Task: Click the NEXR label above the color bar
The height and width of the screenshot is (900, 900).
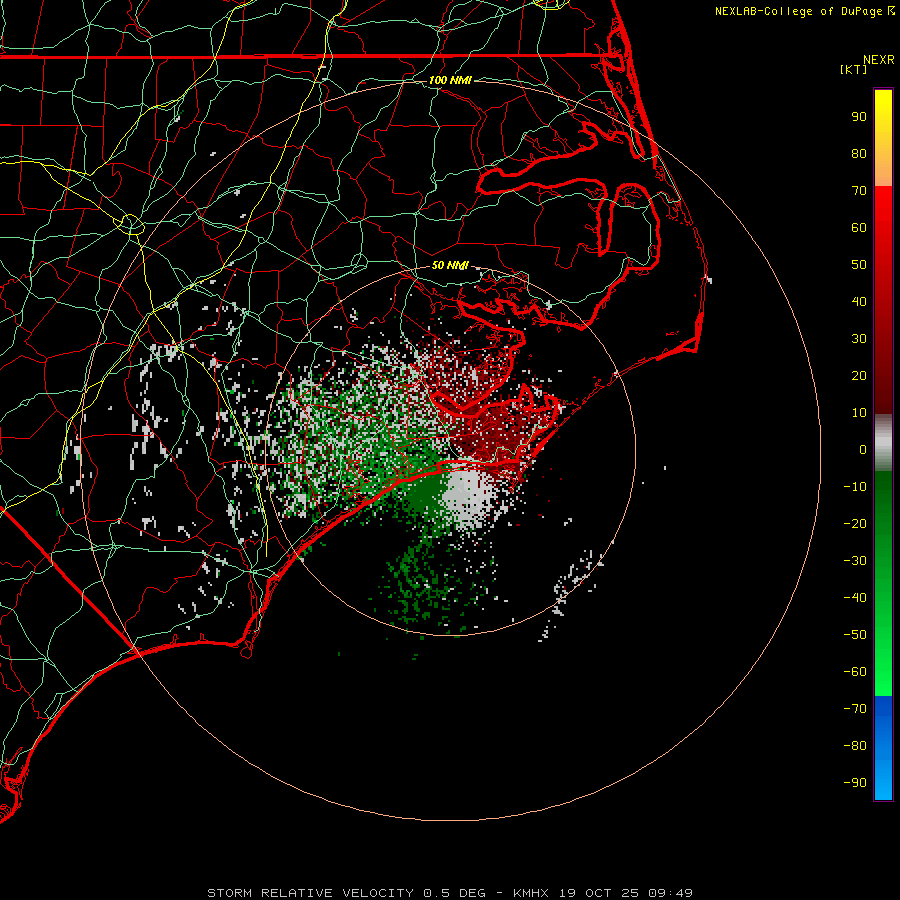Action: [x=879, y=60]
